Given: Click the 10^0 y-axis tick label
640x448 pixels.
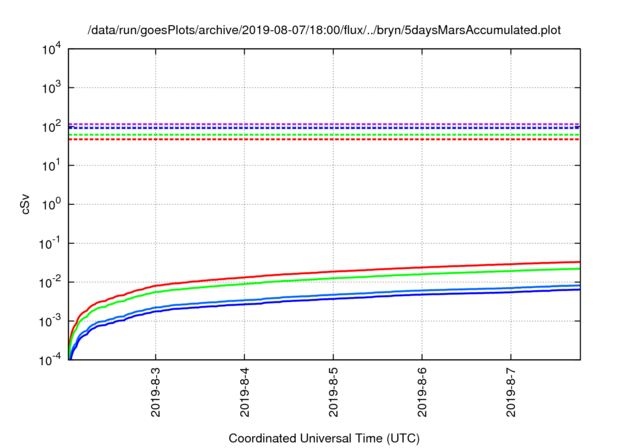Looking at the screenshot, I should [48, 205].
